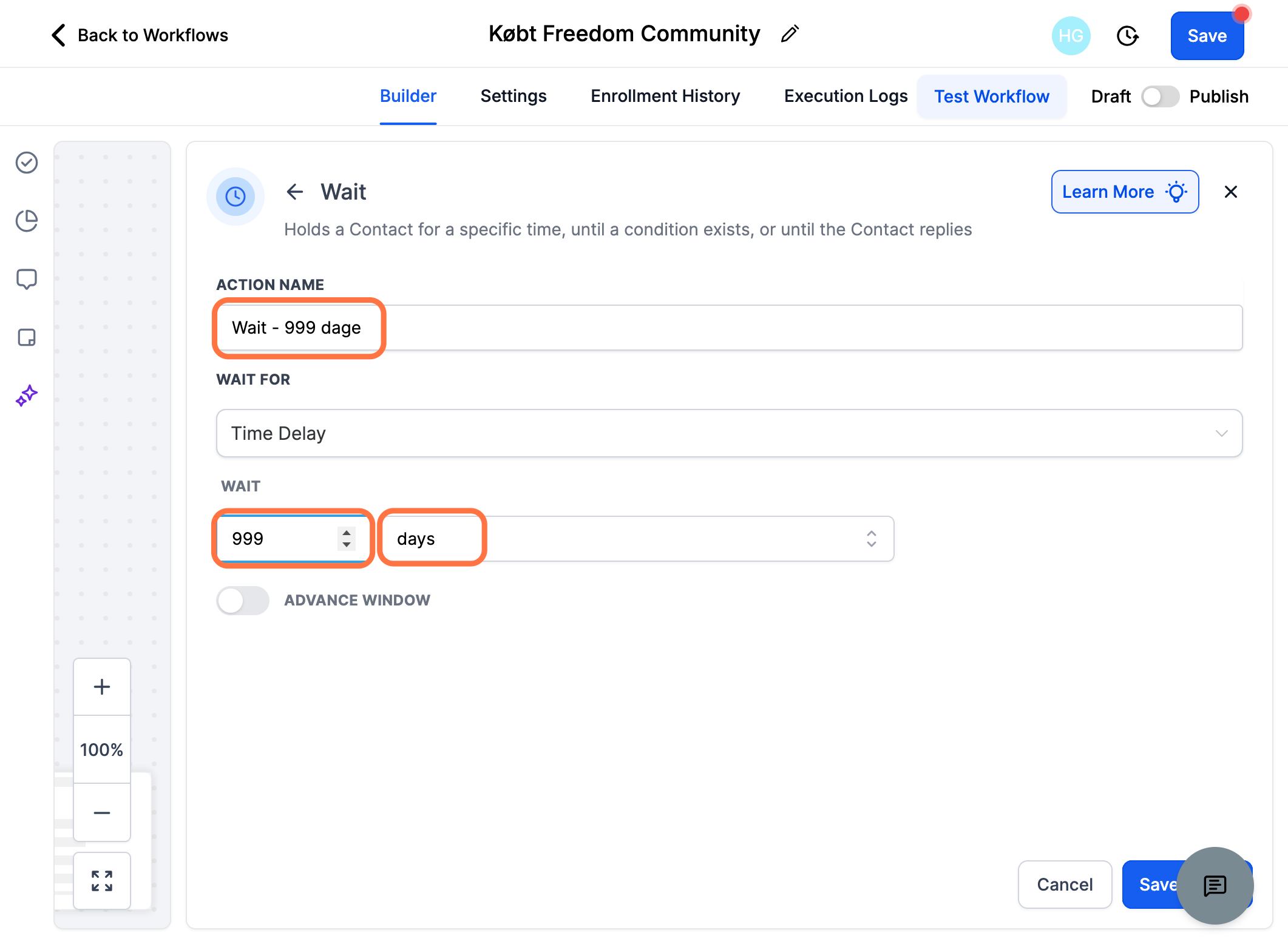Click the checkmark circle sidebar icon
Viewport: 1288px width, 944px height.
click(x=27, y=163)
